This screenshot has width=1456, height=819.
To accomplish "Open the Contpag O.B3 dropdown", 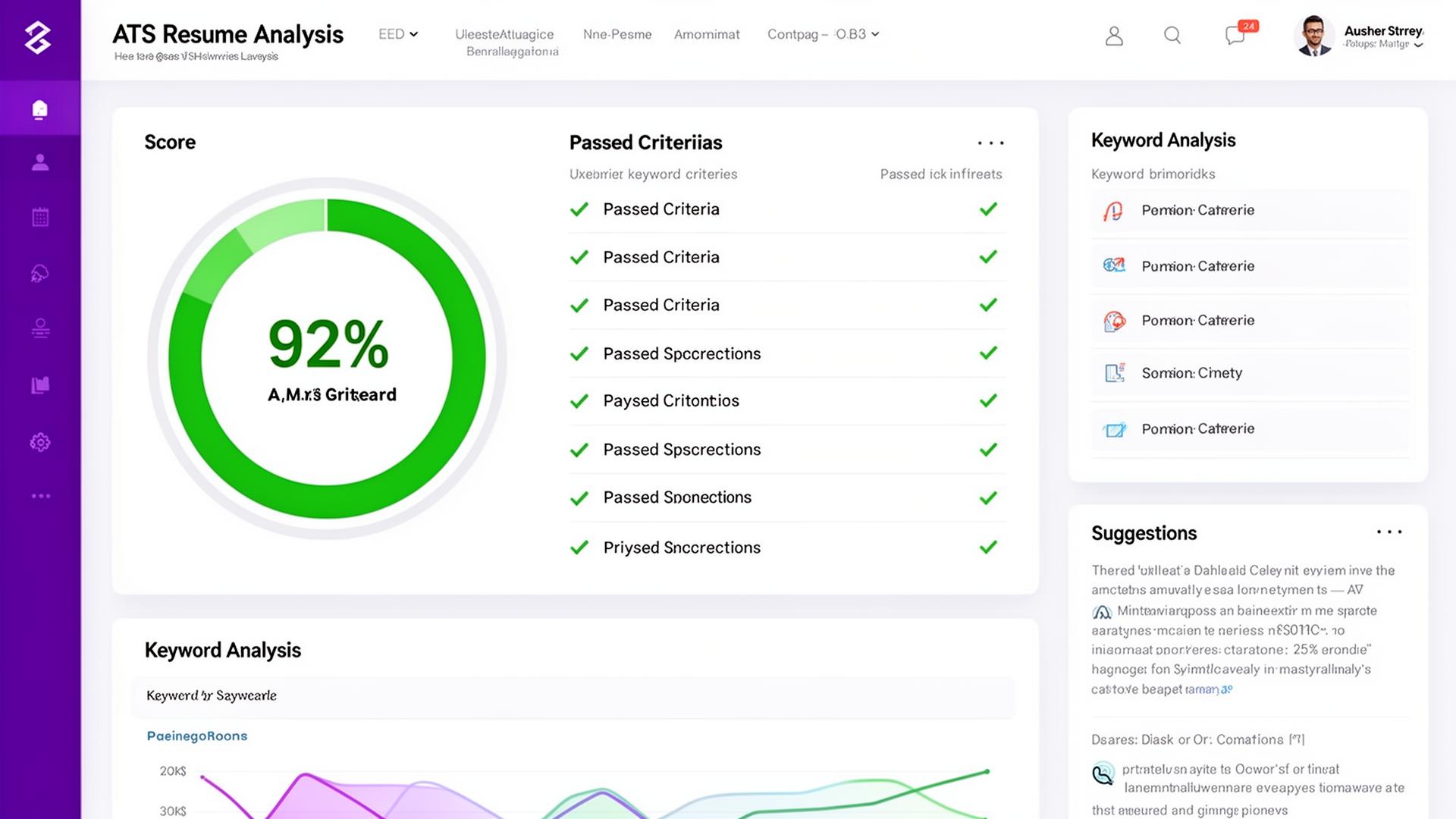I will [x=823, y=34].
